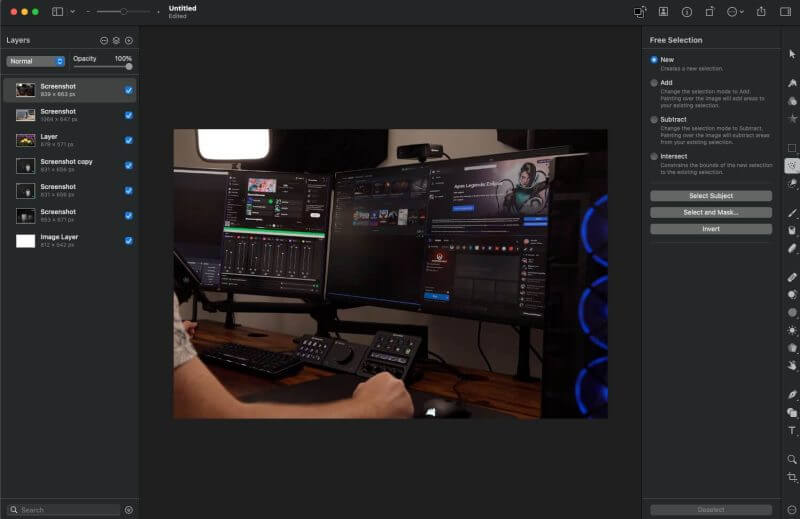Click the "Free Selection" panel heading

[x=676, y=40]
